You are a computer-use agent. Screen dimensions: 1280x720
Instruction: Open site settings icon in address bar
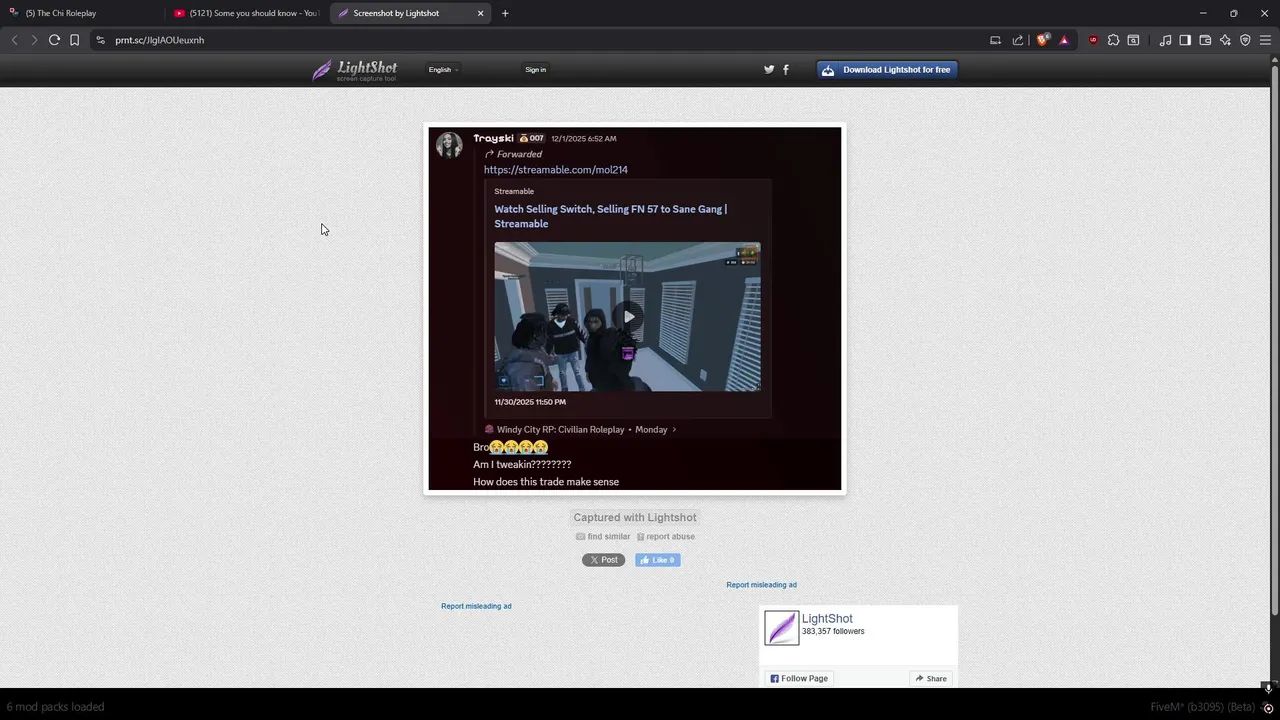(100, 40)
